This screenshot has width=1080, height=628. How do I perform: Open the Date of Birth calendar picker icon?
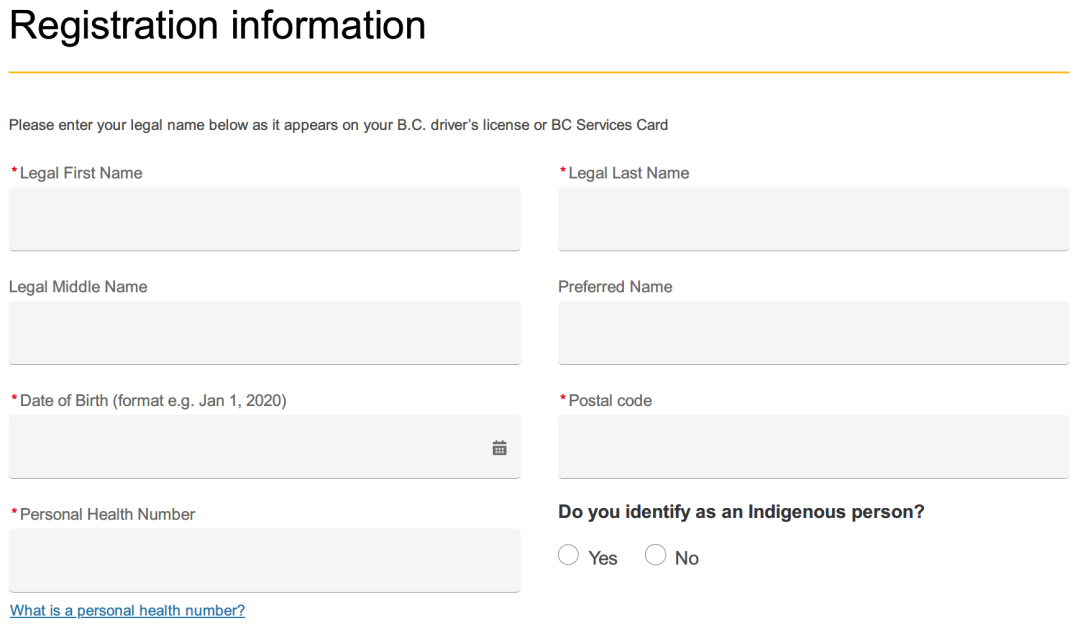500,448
